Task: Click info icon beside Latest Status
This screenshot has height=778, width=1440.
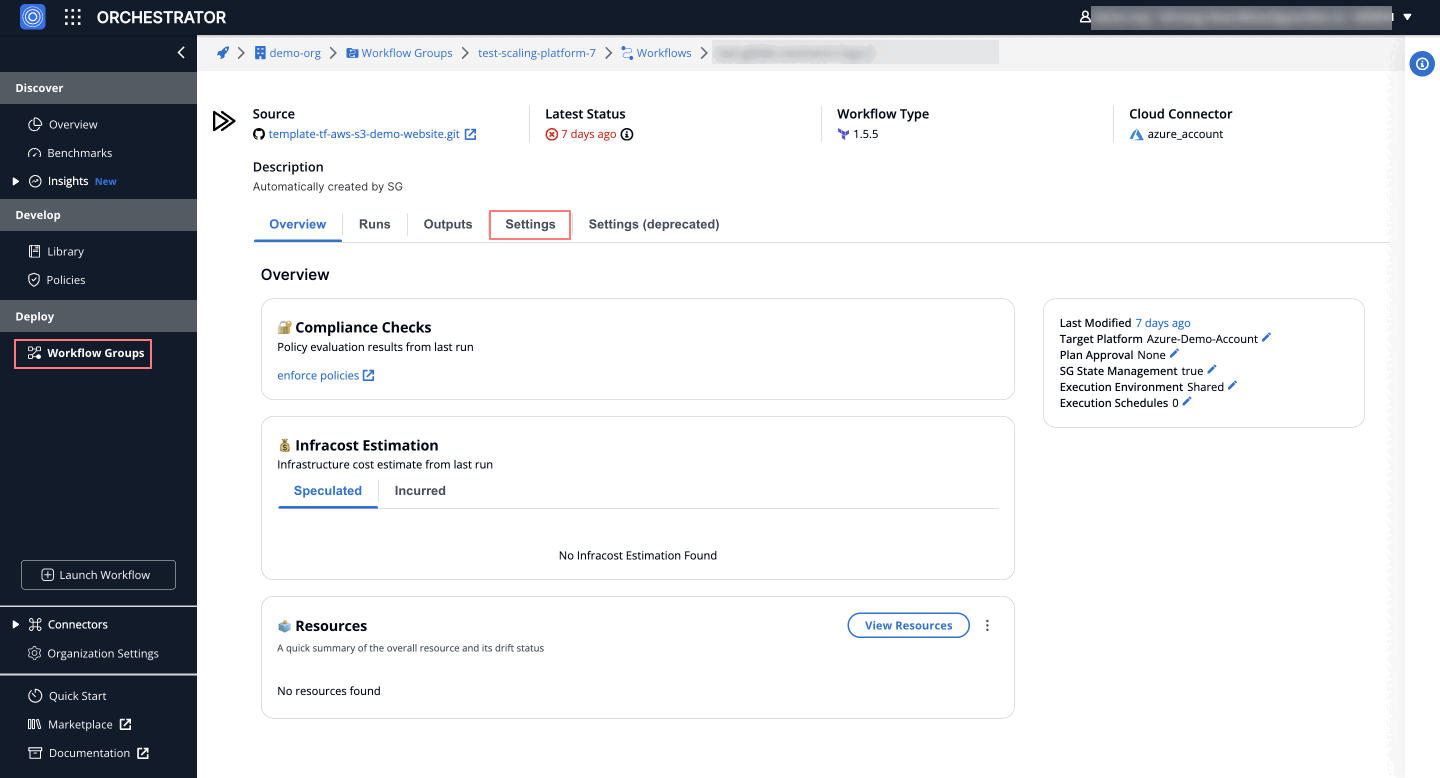Action: pos(627,134)
